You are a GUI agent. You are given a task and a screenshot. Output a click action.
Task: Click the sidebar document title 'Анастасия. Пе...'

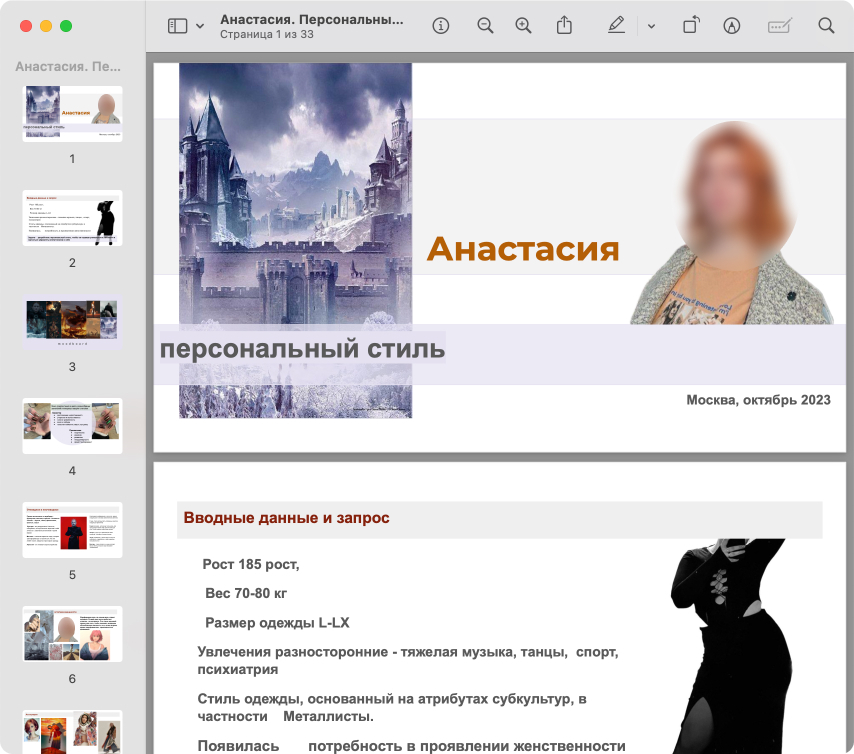click(68, 66)
